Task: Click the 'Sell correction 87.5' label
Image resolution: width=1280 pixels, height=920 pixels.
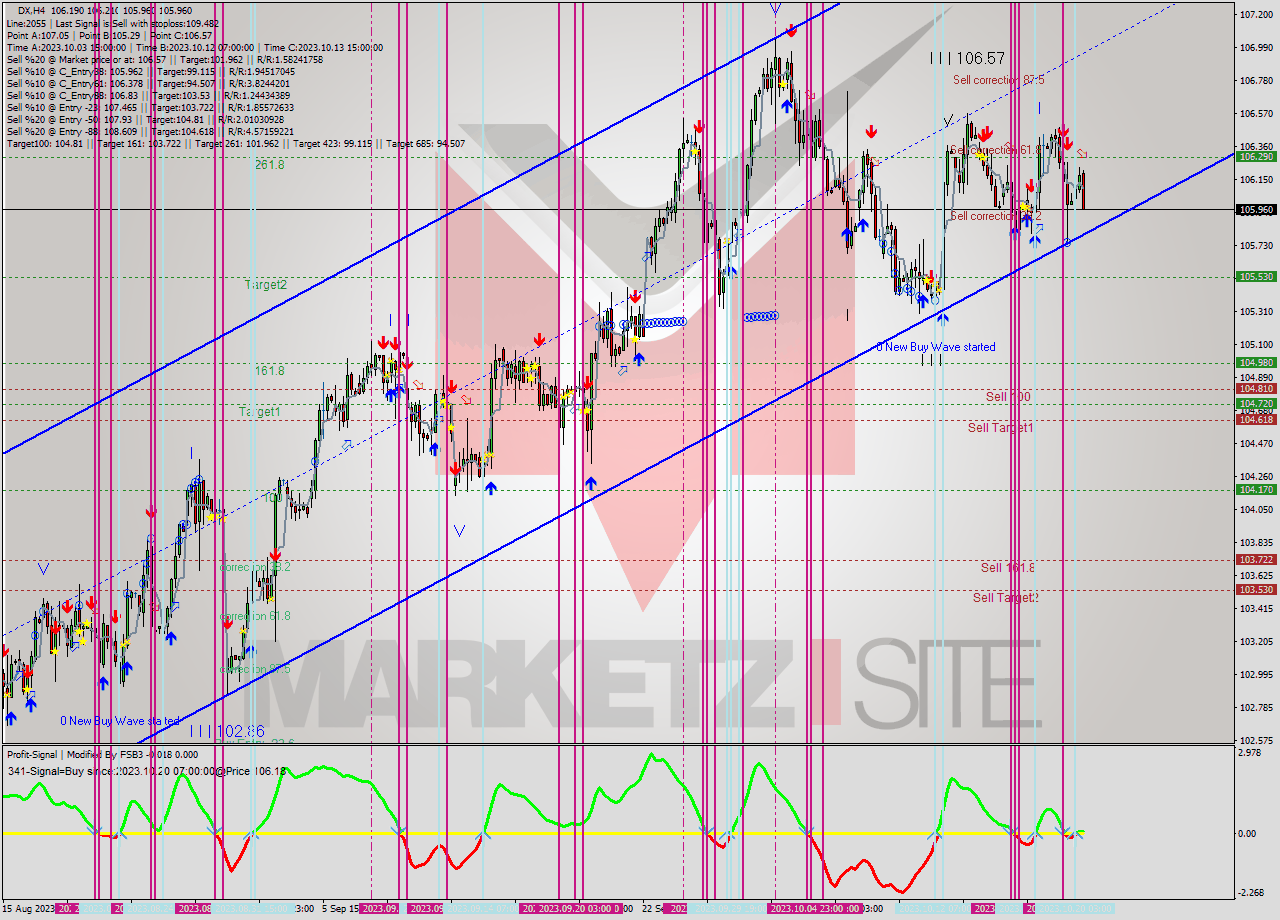Action: coord(999,80)
